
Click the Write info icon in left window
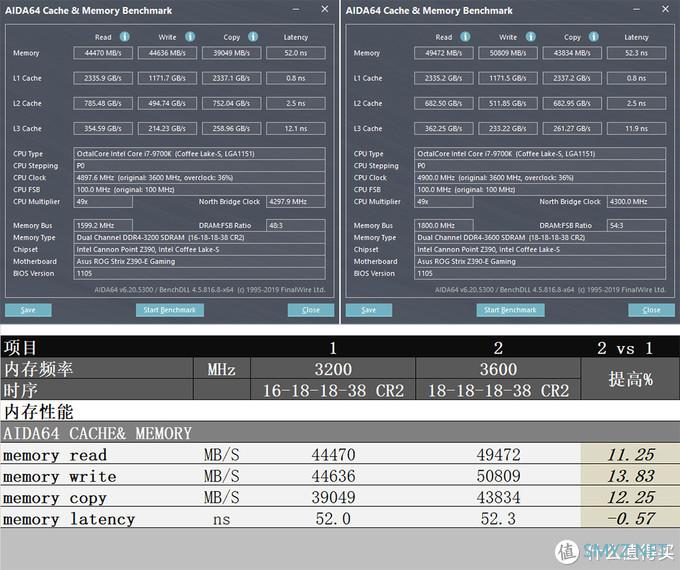[190, 37]
